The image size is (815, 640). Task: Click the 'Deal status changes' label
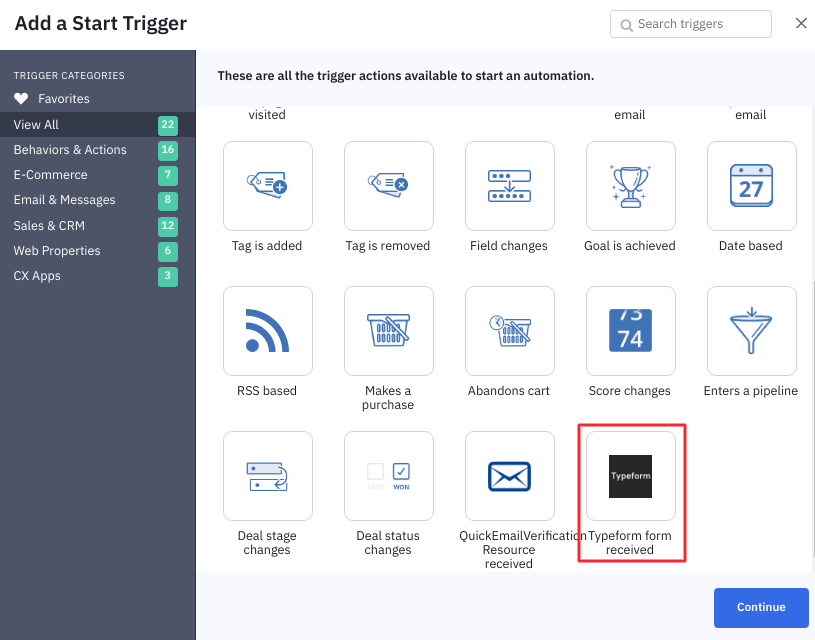pos(388,543)
